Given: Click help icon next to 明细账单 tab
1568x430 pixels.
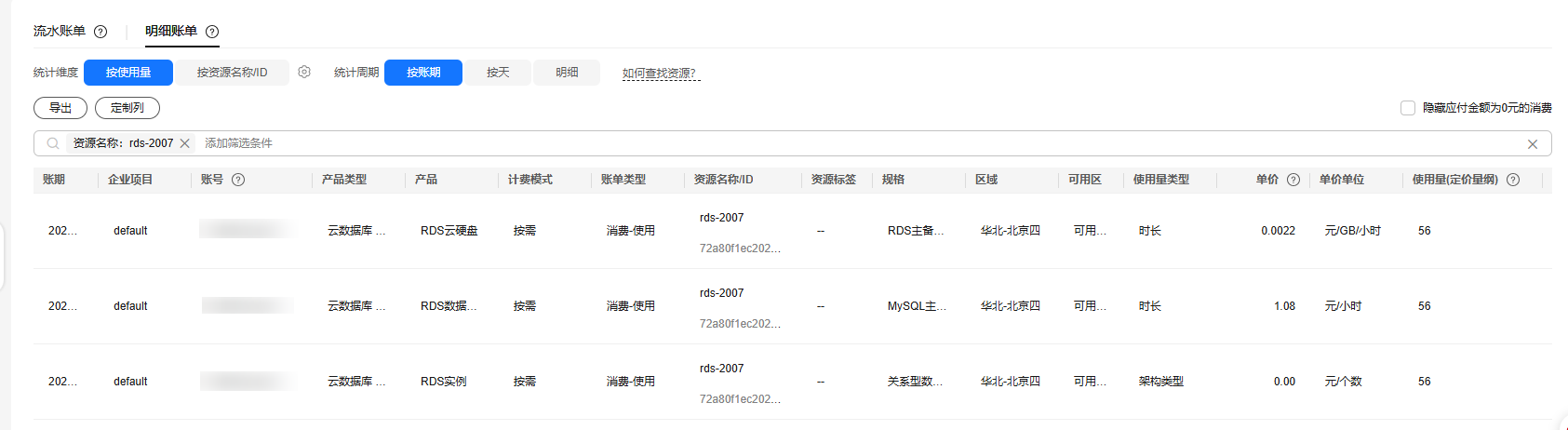Looking at the screenshot, I should (212, 32).
